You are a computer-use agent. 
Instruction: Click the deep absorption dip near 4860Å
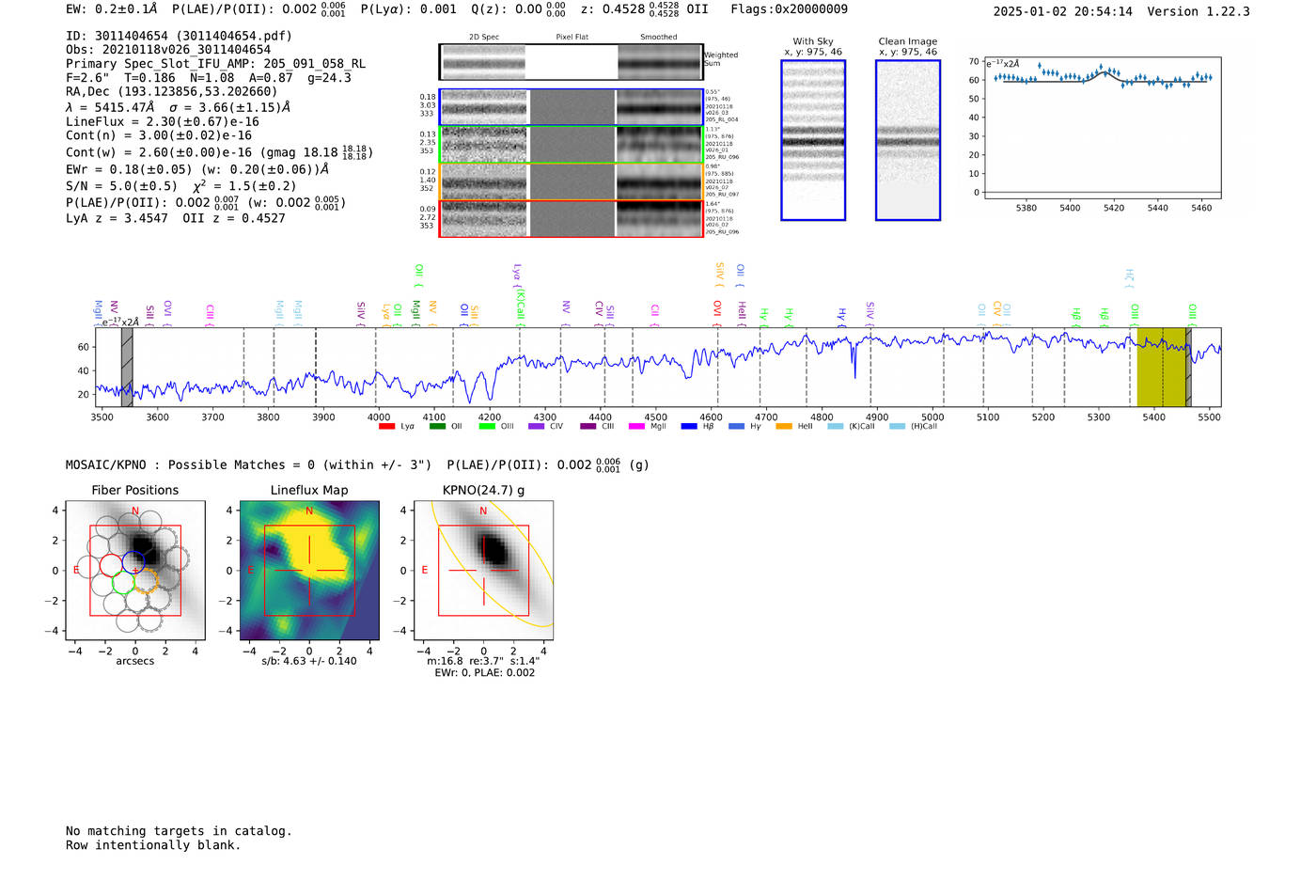point(854,365)
